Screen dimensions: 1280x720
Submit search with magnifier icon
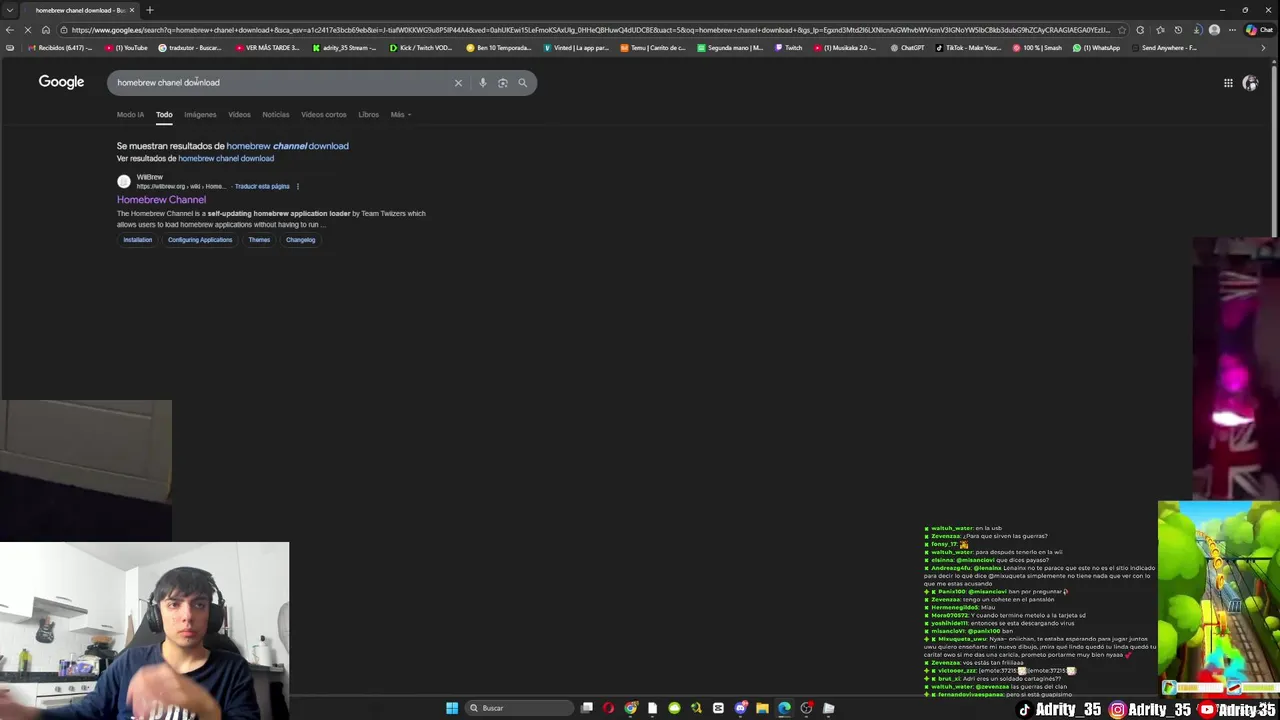522,83
